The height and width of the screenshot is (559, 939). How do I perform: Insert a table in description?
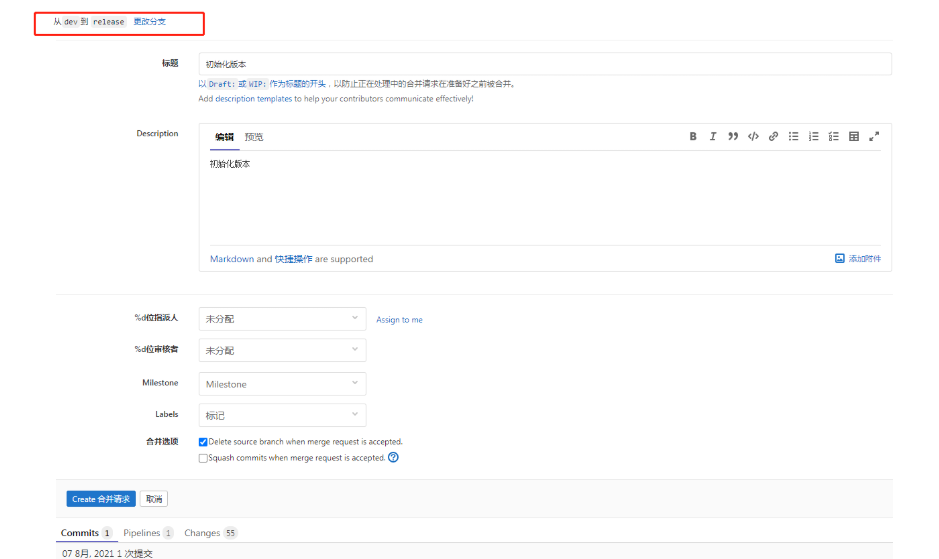[x=854, y=137]
